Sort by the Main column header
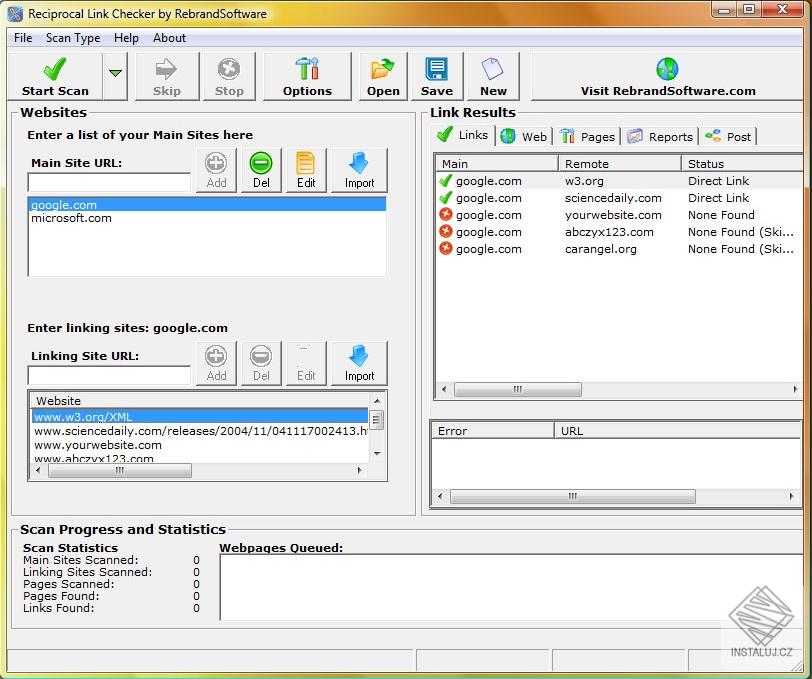 tap(497, 164)
